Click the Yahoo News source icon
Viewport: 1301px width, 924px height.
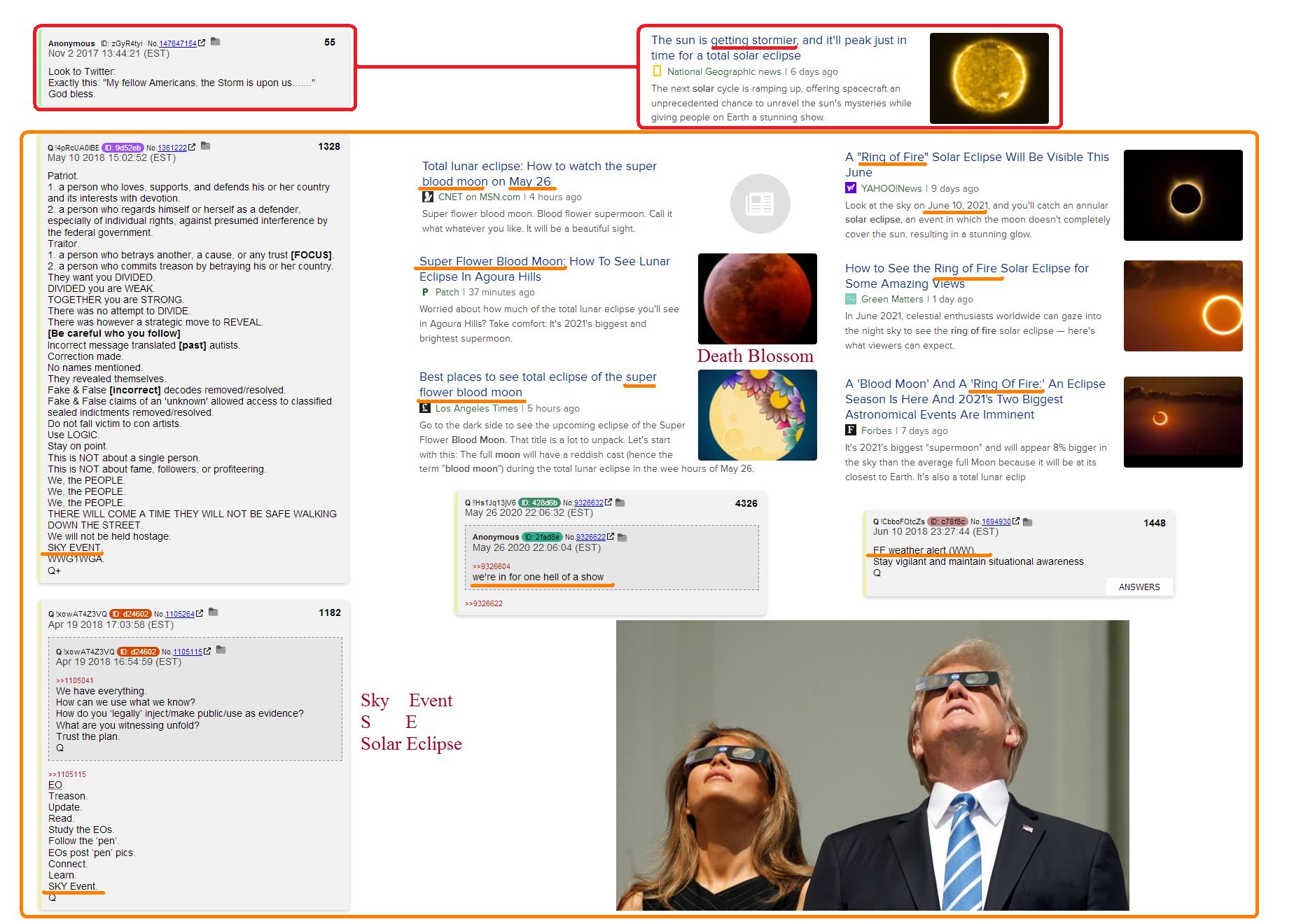coord(851,188)
